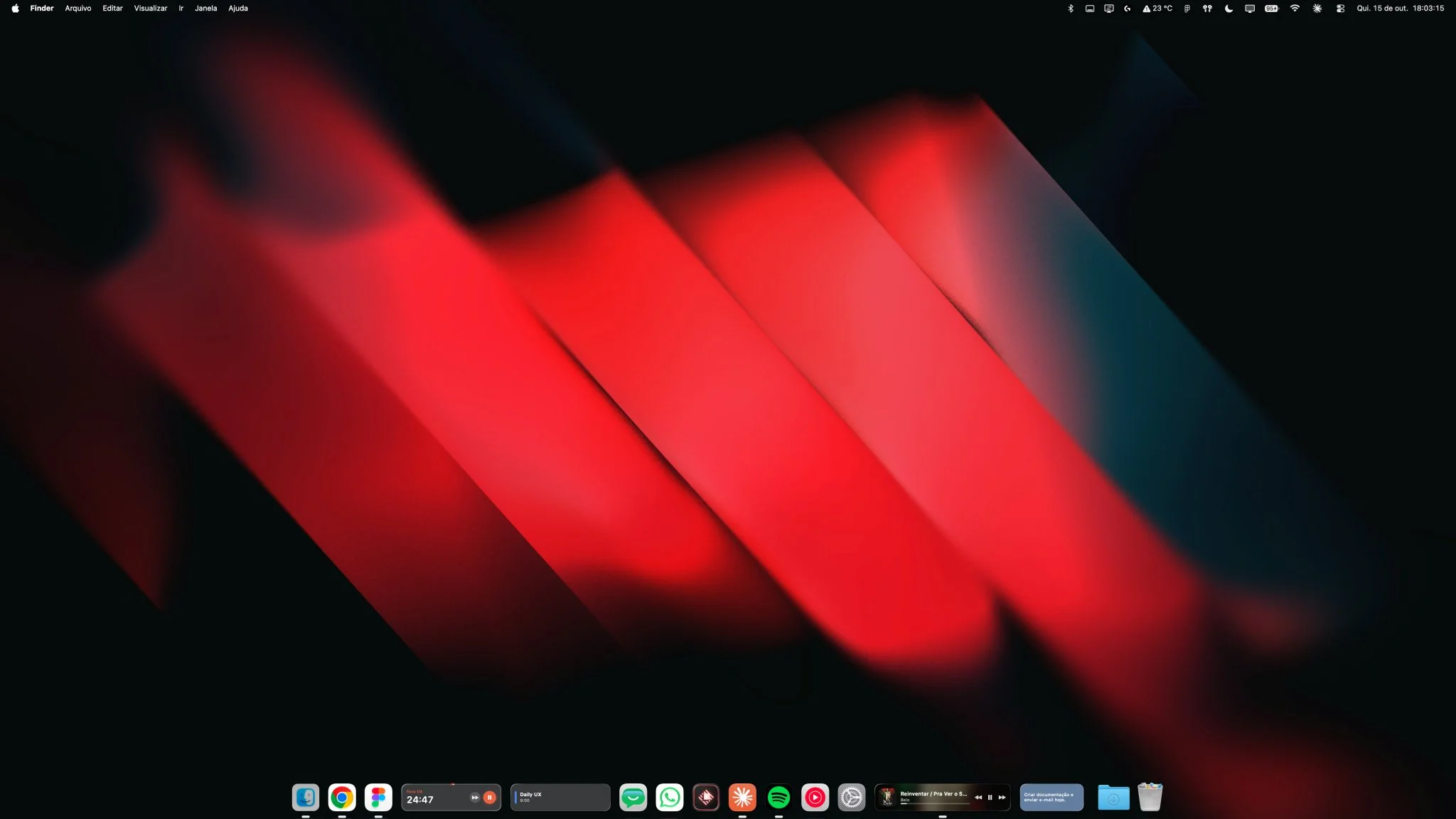Go to previous track in Dock player
The width and height of the screenshot is (1456, 819).
978,798
